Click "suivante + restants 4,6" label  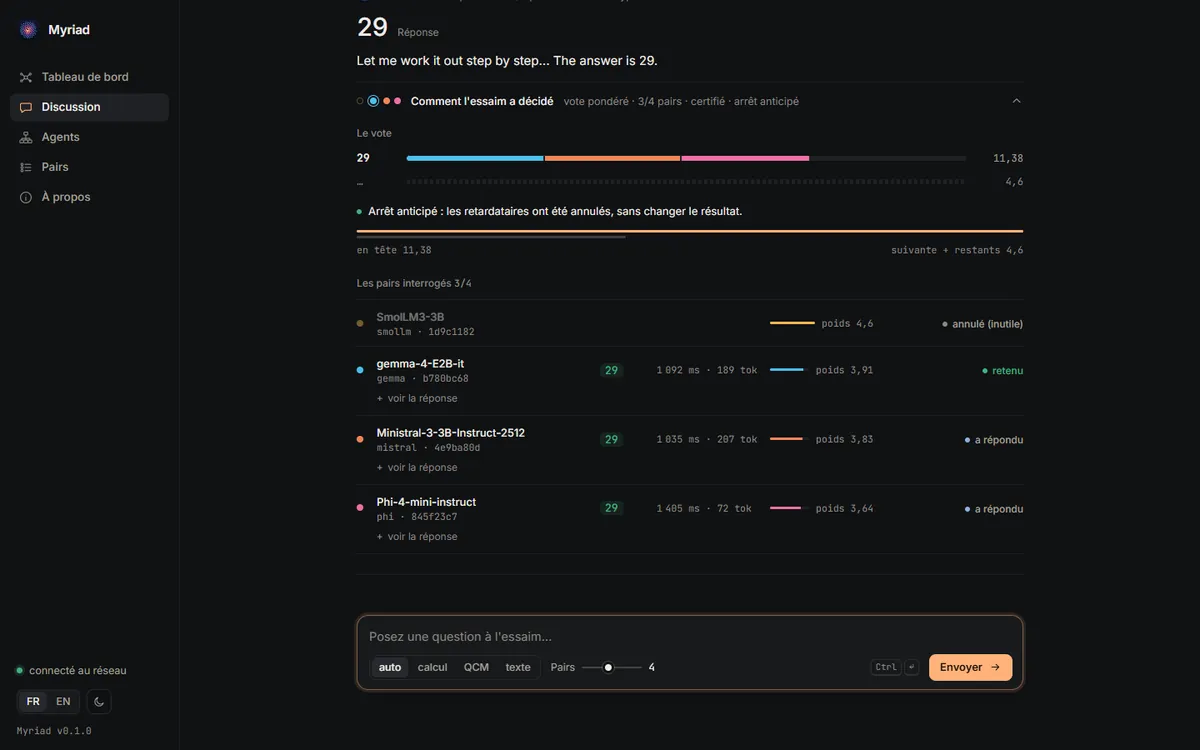pos(957,250)
